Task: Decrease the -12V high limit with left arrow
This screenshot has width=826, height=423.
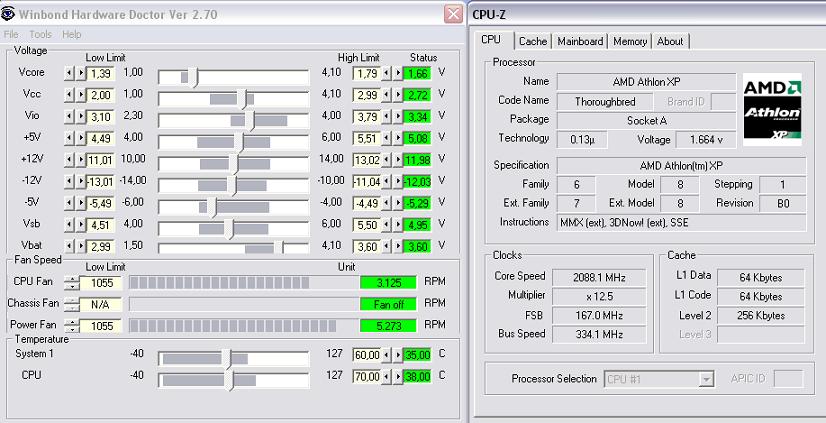Action: pyautogui.click(x=386, y=182)
